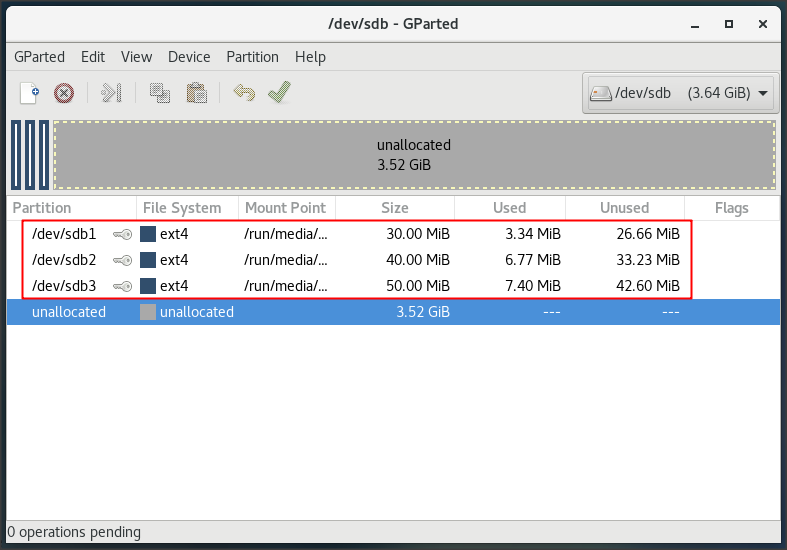Click the 30.00 MiB size cell
The image size is (787, 550).
click(x=418, y=234)
